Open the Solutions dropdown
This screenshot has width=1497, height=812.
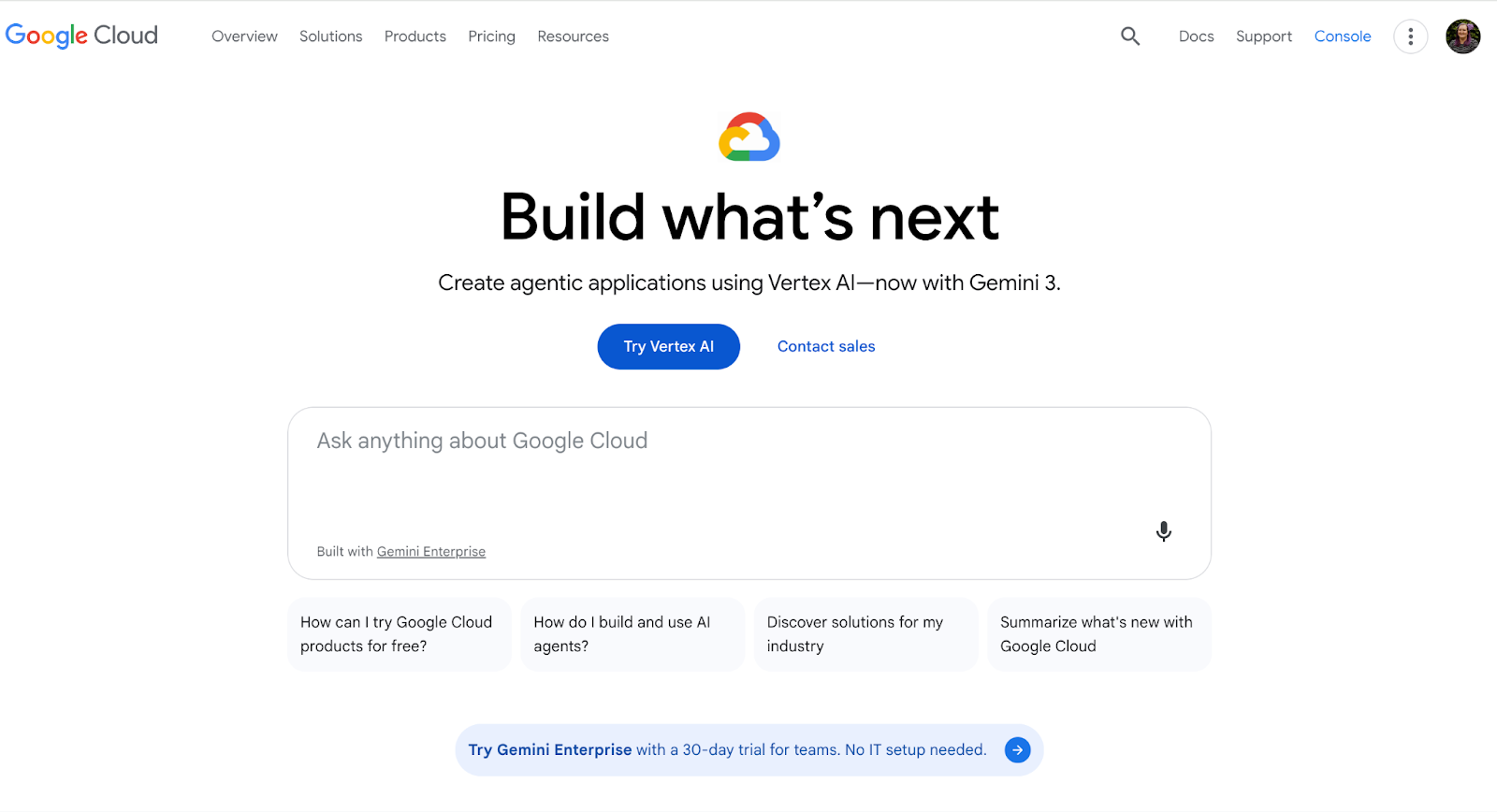[330, 36]
